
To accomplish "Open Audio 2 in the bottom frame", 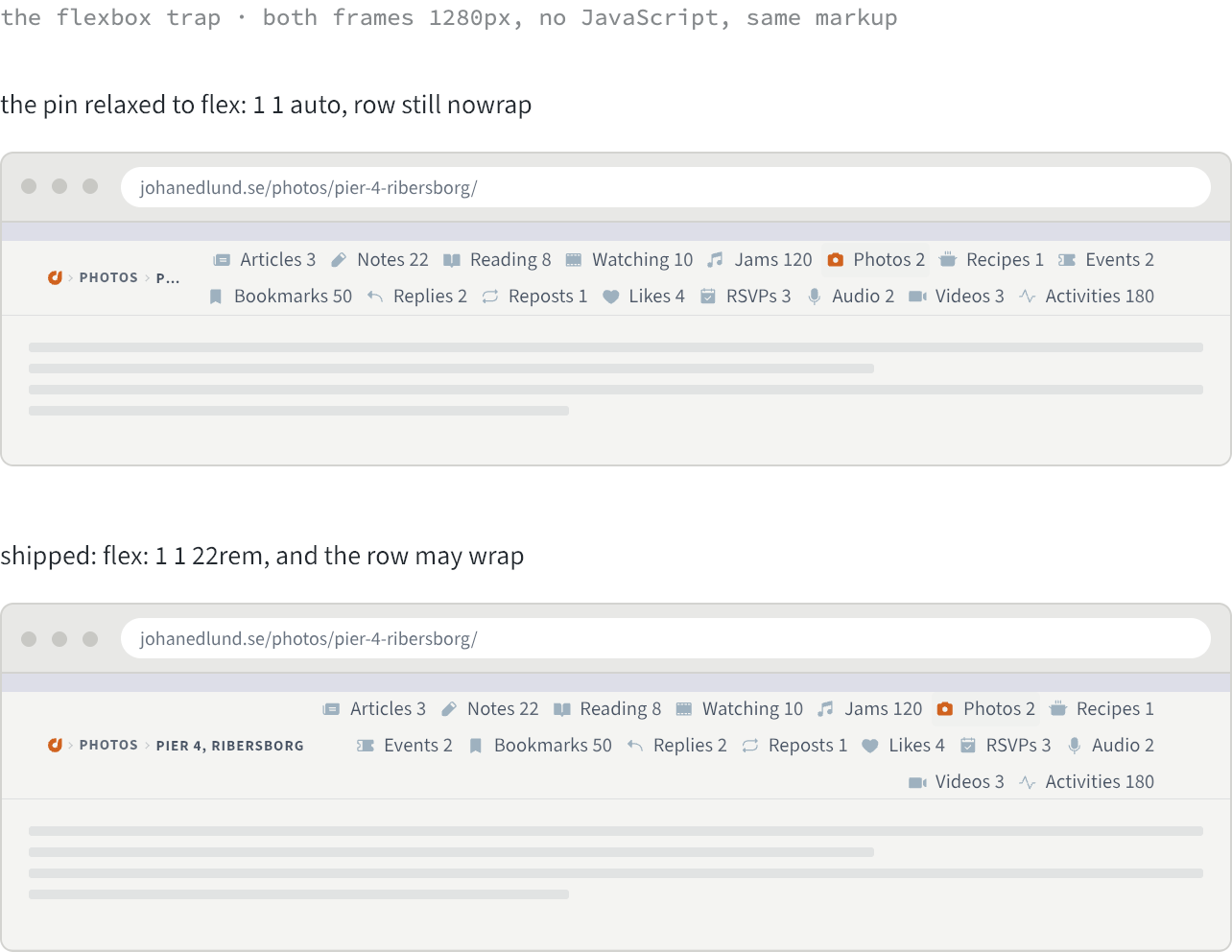I will (1110, 746).
